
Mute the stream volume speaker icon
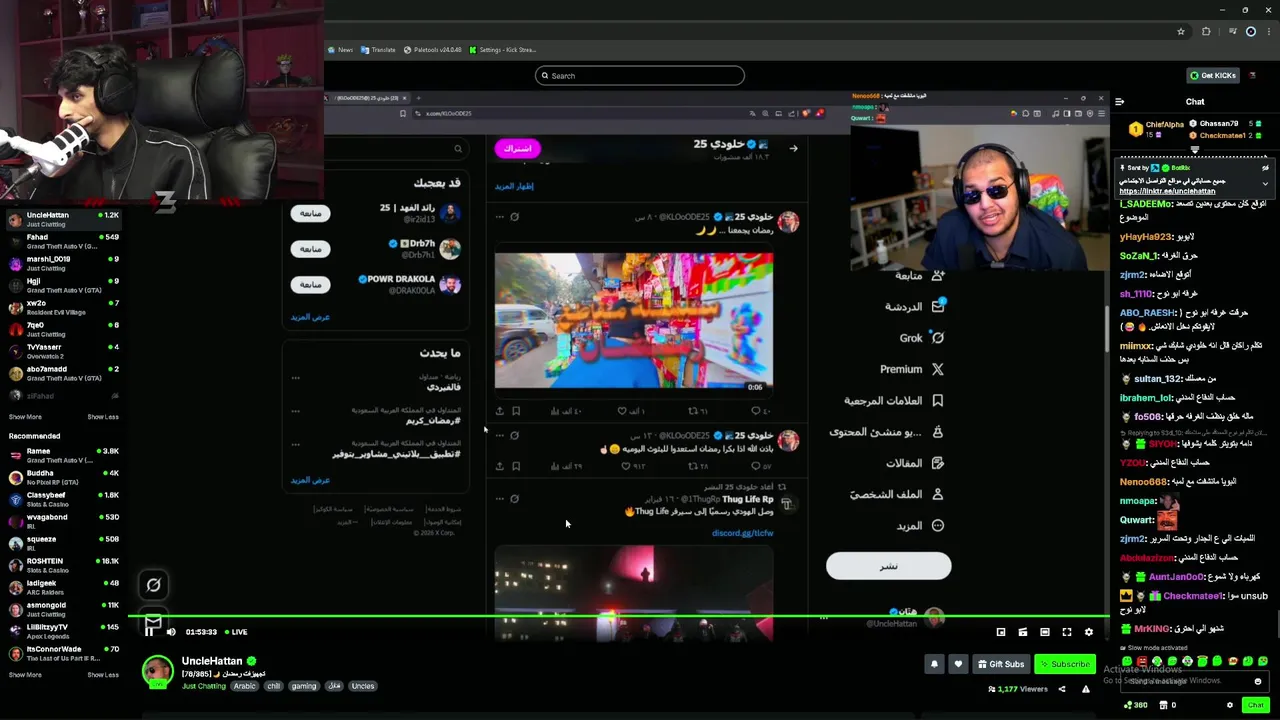click(x=171, y=632)
